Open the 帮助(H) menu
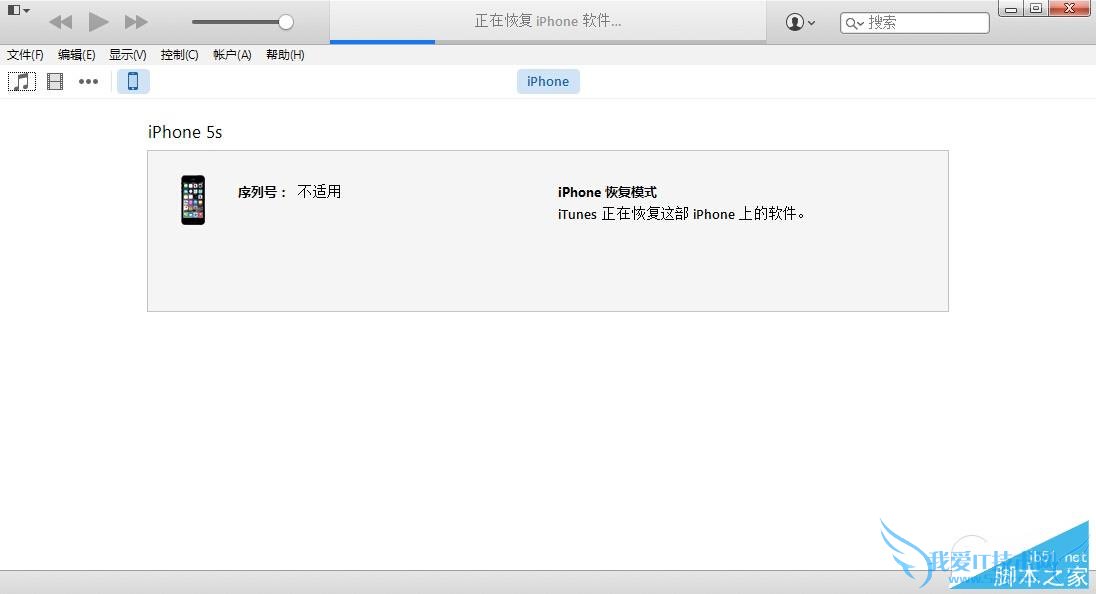 tap(285, 55)
